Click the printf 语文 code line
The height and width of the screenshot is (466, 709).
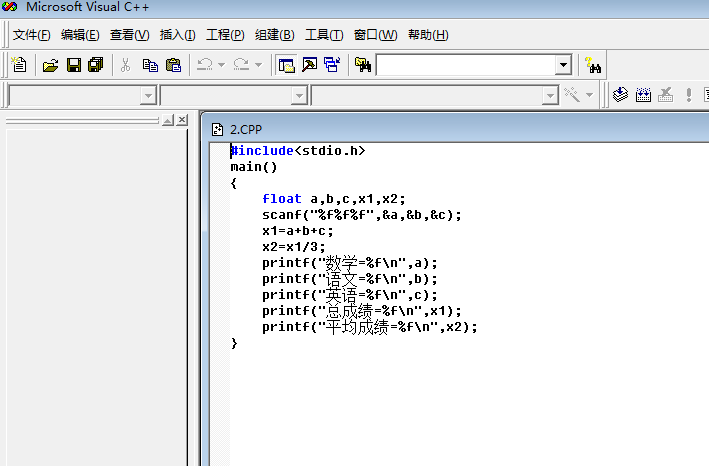pos(350,279)
